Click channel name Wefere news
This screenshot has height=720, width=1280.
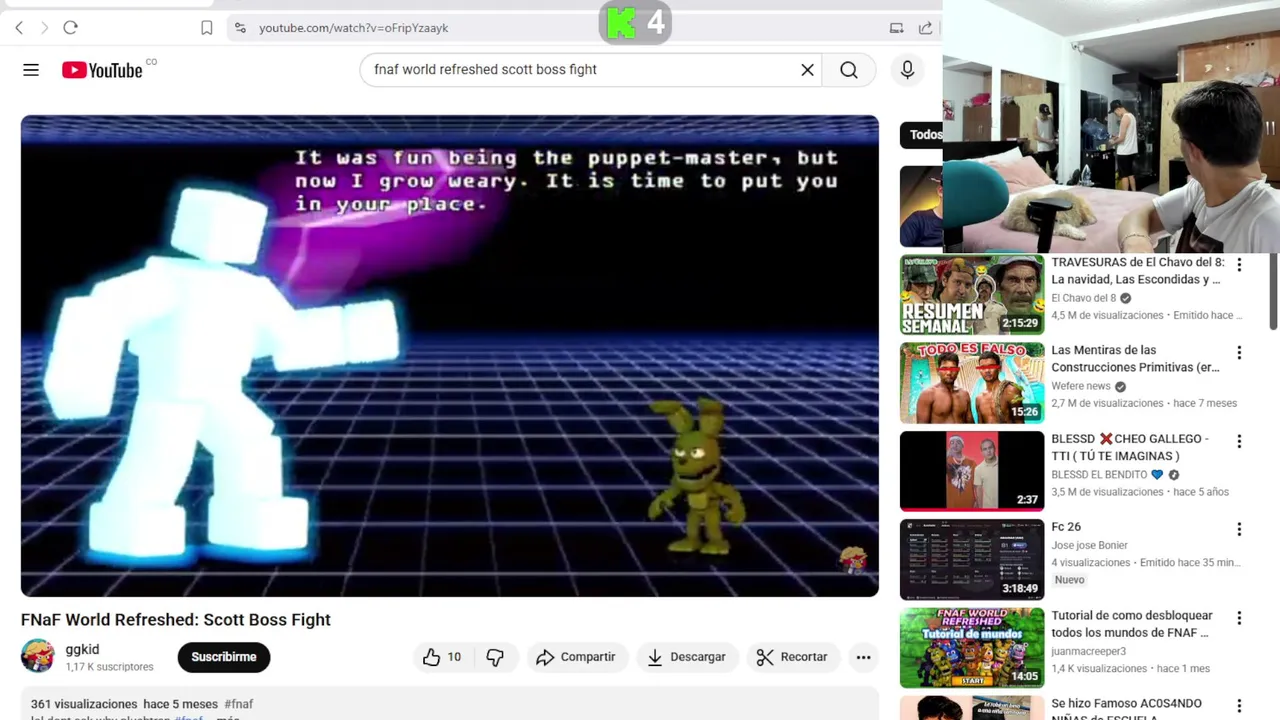pos(1081,386)
